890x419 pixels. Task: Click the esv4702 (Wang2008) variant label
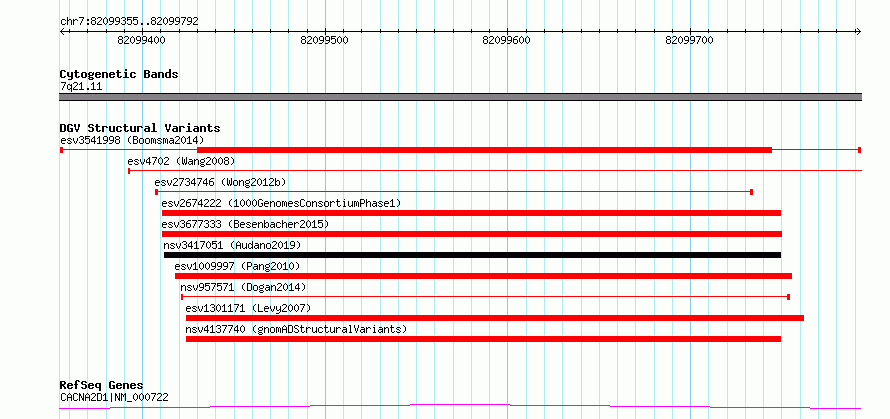click(x=181, y=161)
